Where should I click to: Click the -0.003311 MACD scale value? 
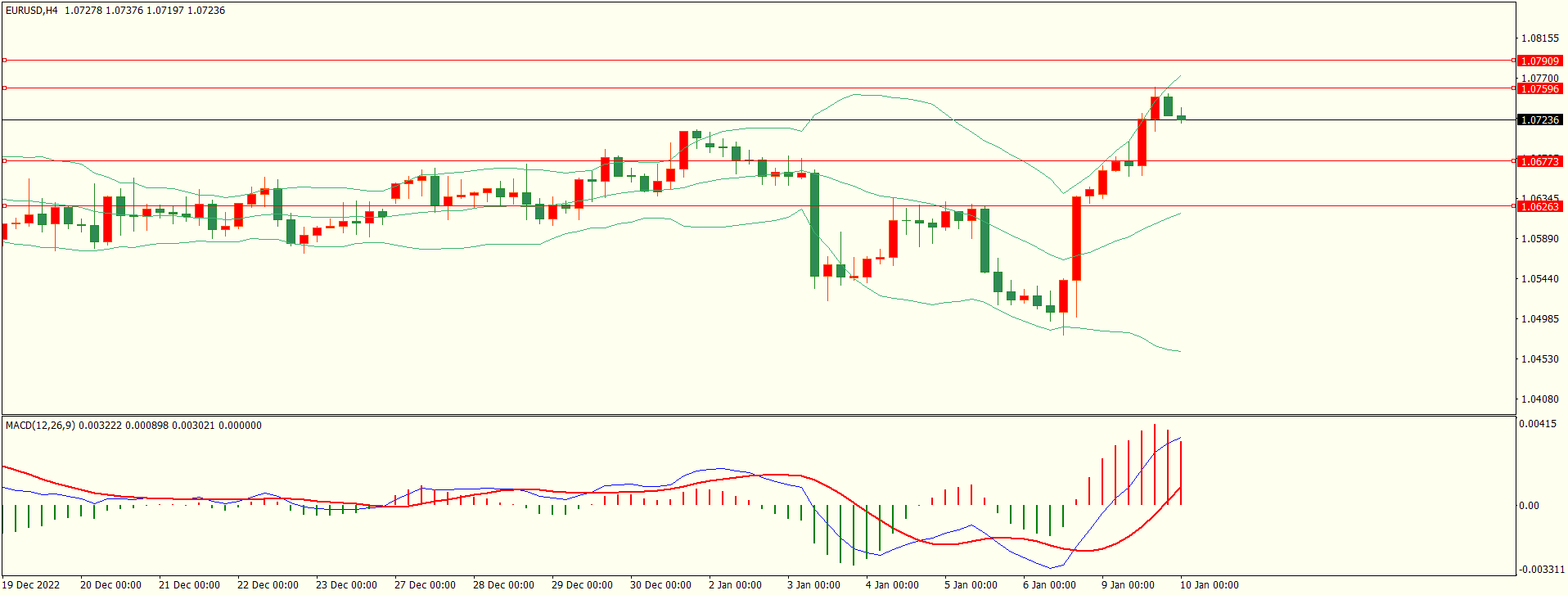tap(1542, 570)
